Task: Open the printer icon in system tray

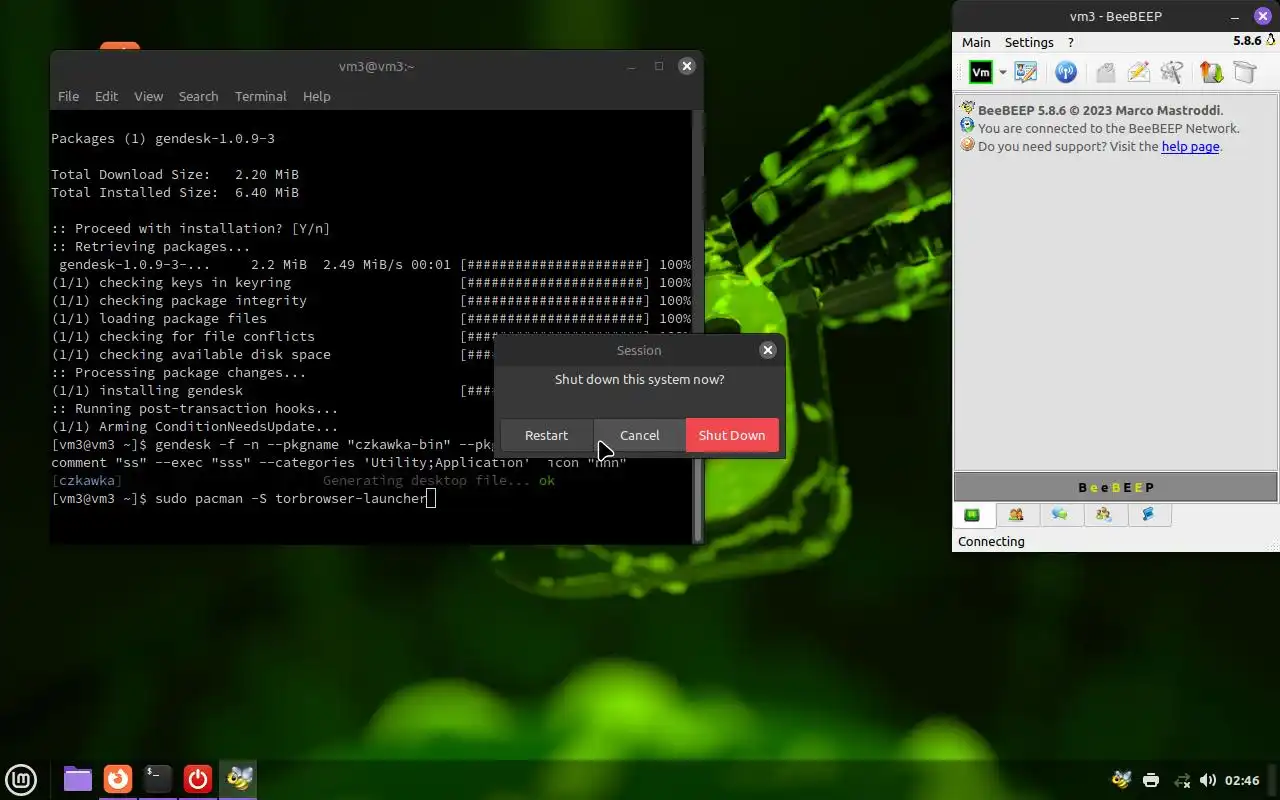Action: 1151,780
